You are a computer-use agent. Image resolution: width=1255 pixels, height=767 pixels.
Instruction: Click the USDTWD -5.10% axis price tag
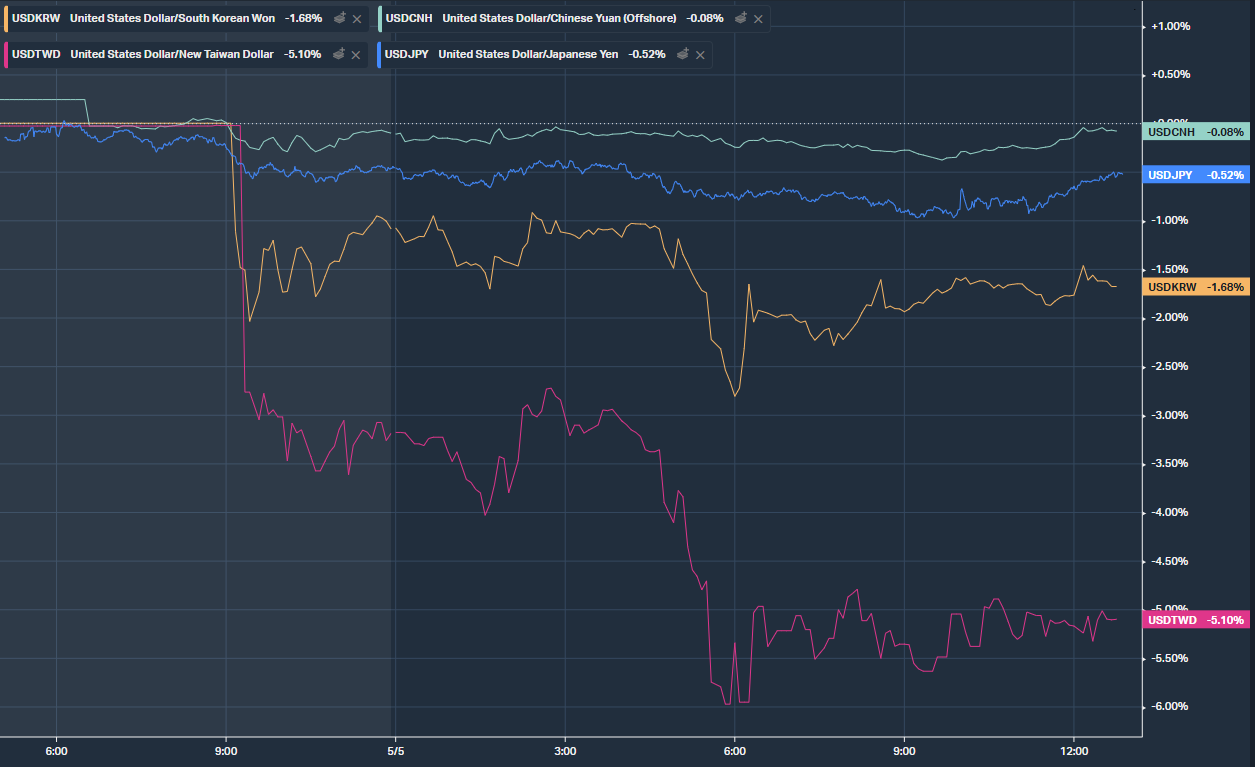tap(1195, 620)
